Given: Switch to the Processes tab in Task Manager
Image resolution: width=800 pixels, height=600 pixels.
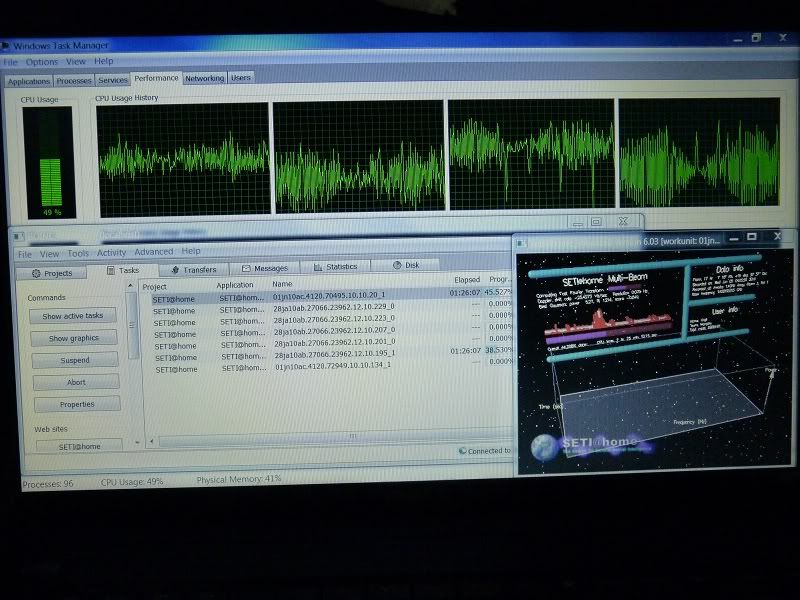Looking at the screenshot, I should 74,80.
